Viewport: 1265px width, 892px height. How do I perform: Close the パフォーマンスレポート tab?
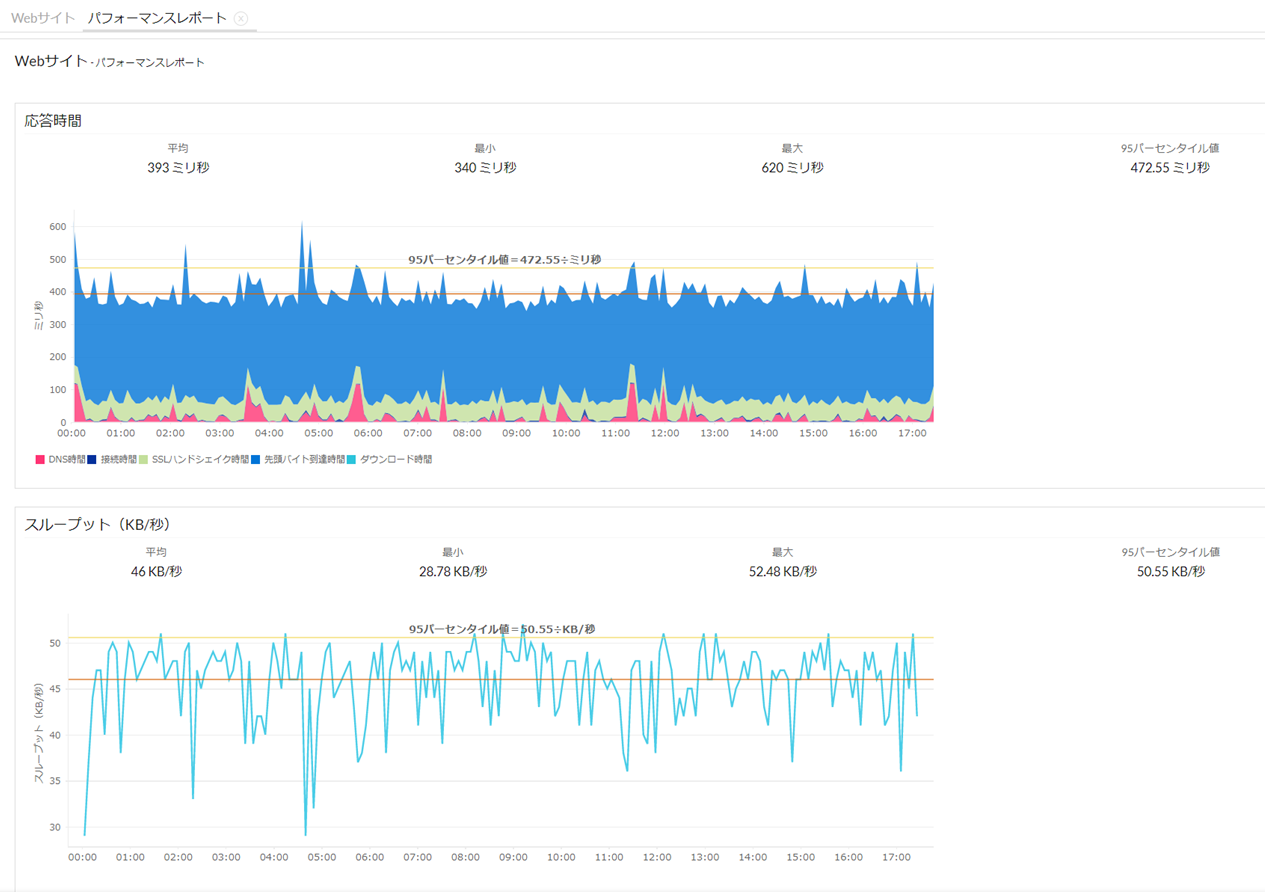coord(241,18)
